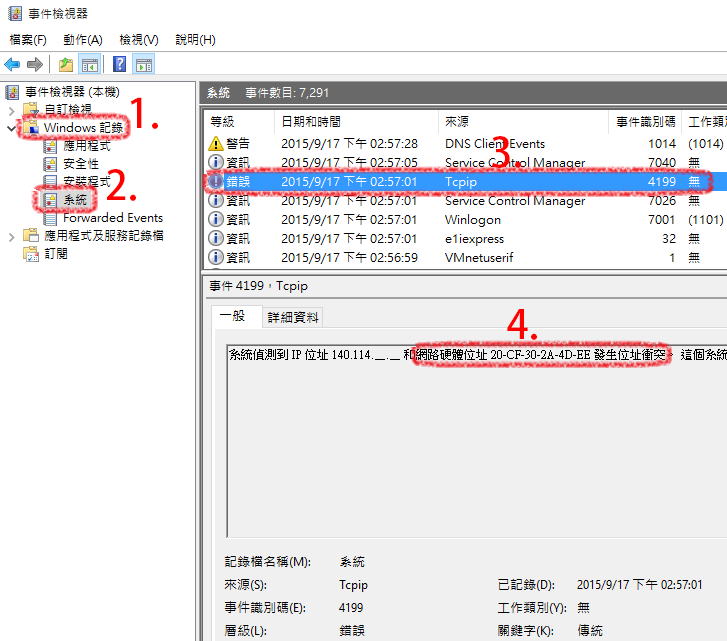Open the 動作(A) menu
Image resolution: width=727 pixels, height=641 pixels.
click(83, 40)
